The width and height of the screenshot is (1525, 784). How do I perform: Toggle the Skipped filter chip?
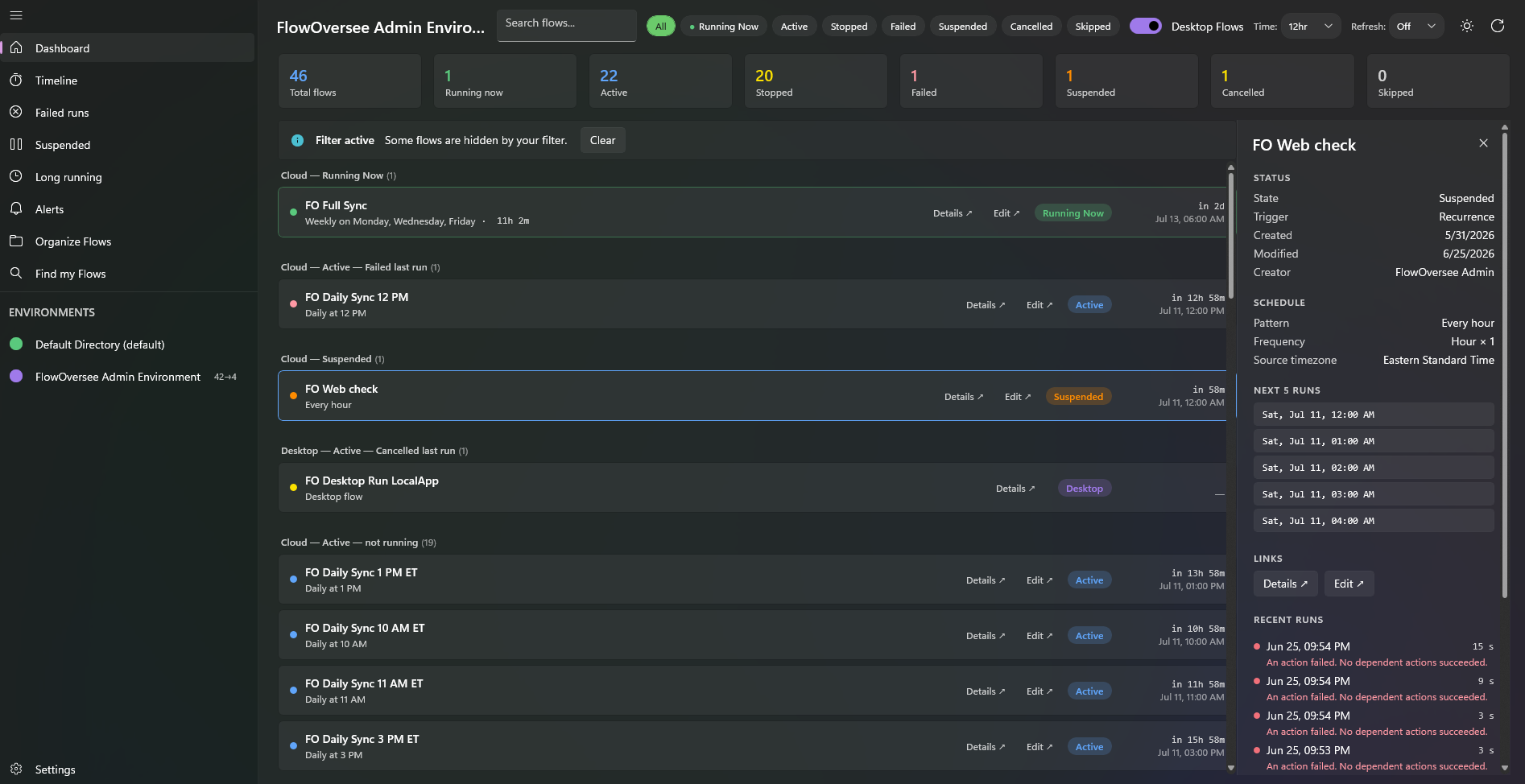click(x=1093, y=26)
